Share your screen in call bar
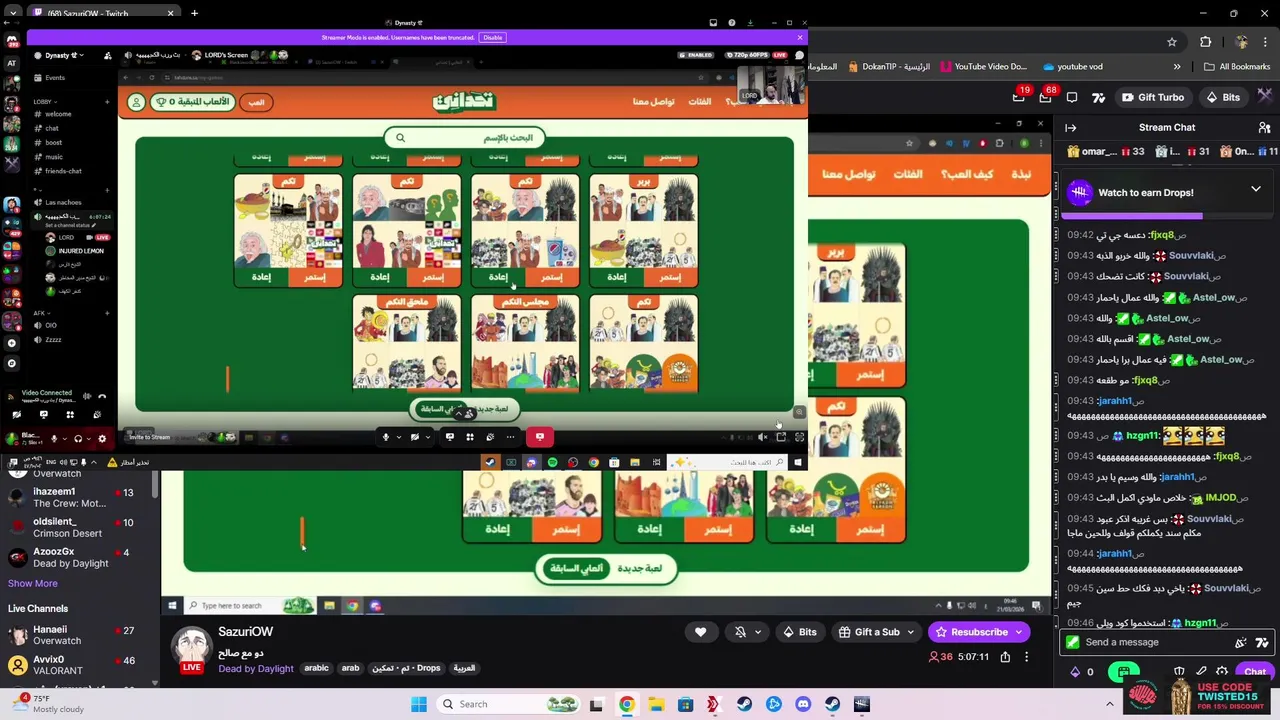This screenshot has width=1280, height=720. (450, 436)
